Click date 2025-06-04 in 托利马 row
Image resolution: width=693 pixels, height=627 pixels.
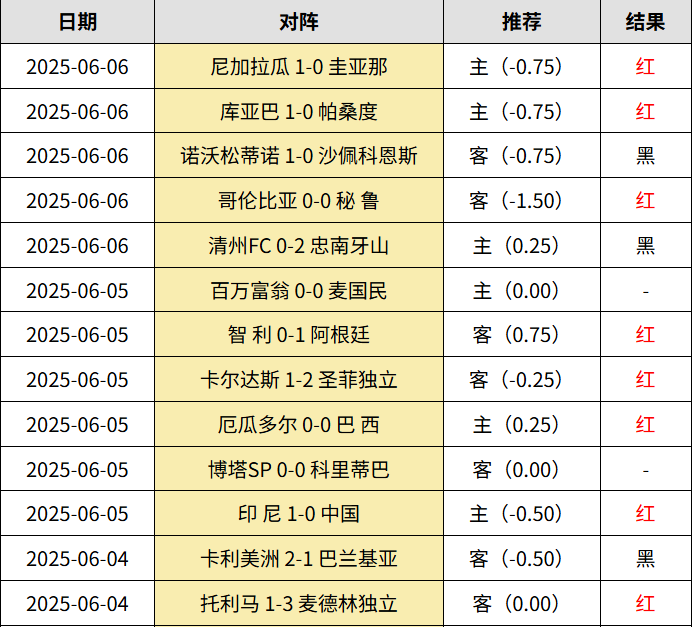click(x=77, y=604)
